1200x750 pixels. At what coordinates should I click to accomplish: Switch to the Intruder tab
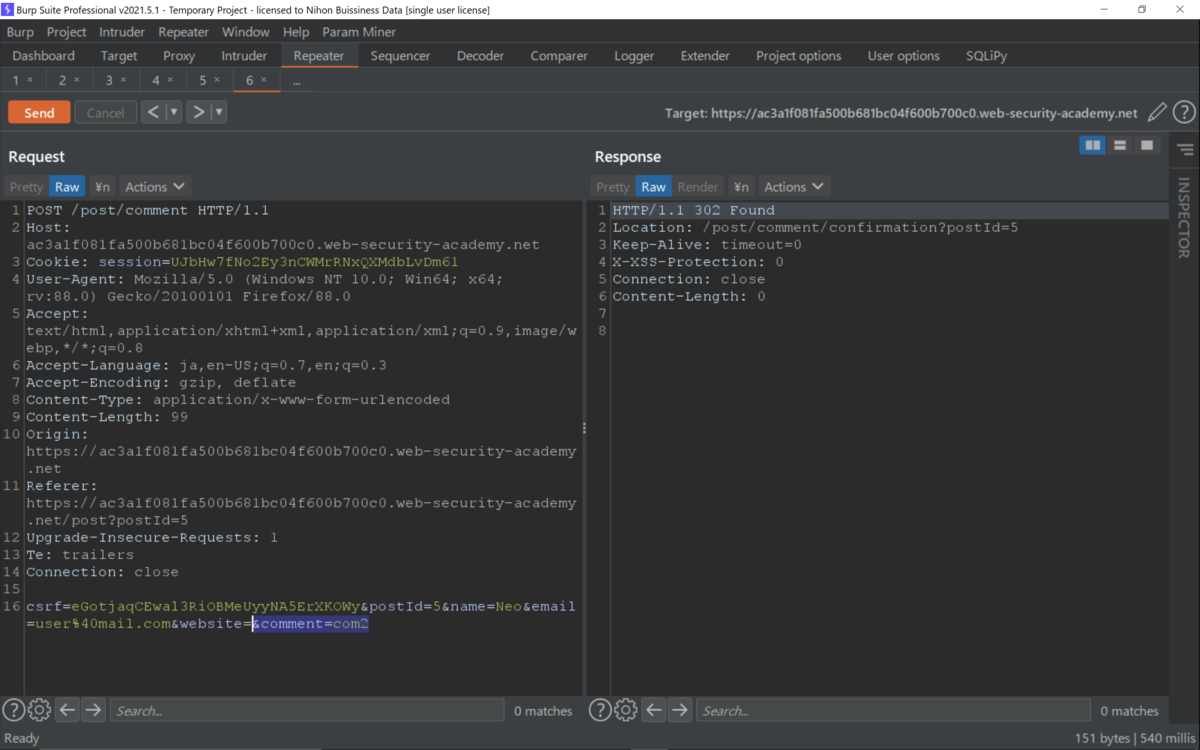click(244, 56)
